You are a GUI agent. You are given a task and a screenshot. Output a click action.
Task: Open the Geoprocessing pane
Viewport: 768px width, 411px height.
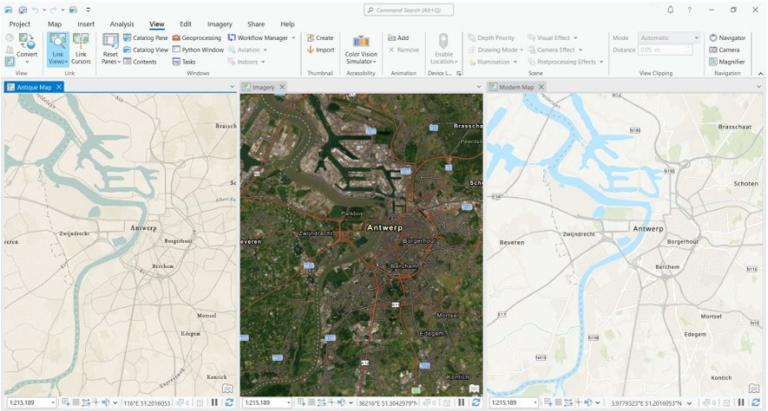(197, 38)
